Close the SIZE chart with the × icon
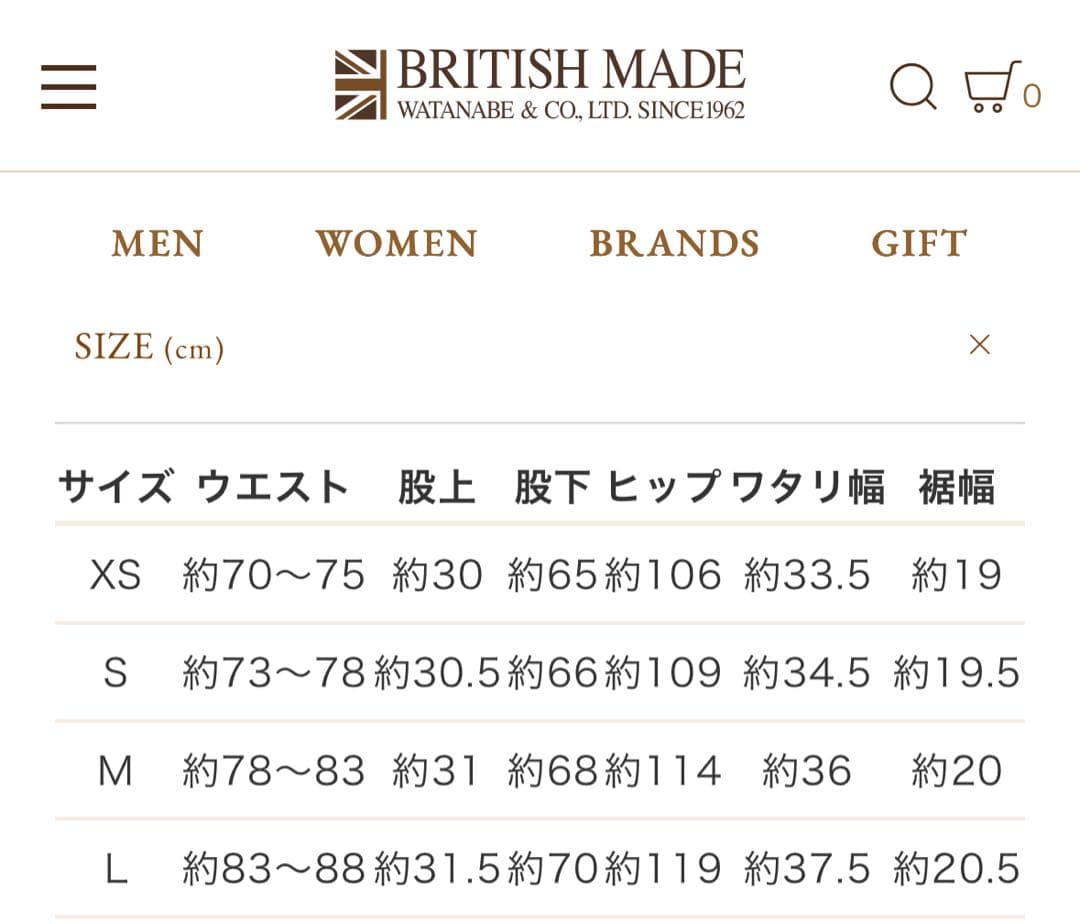 pyautogui.click(x=980, y=344)
